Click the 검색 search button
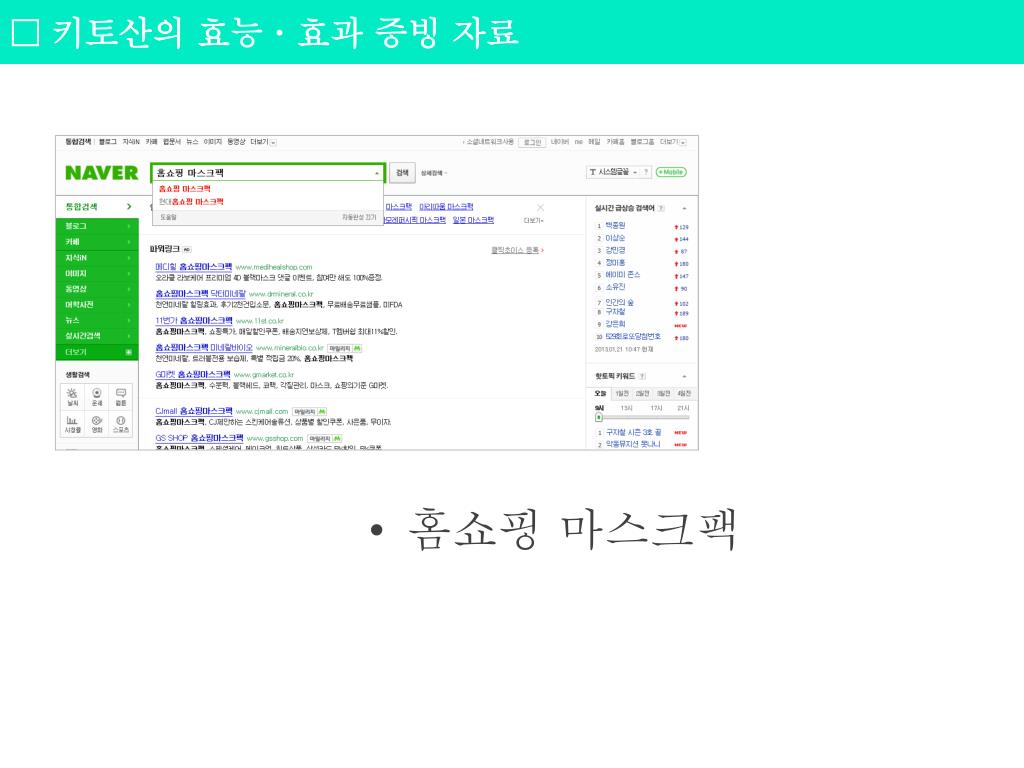The image size is (1024, 768). pos(402,173)
